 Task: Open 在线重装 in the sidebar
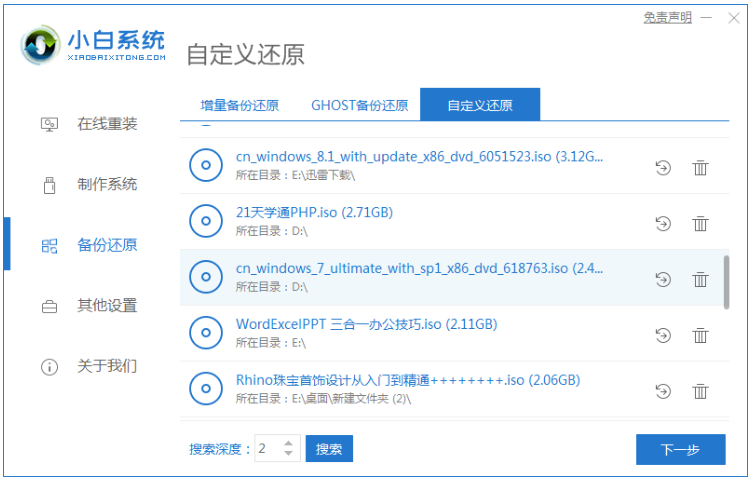(x=107, y=124)
